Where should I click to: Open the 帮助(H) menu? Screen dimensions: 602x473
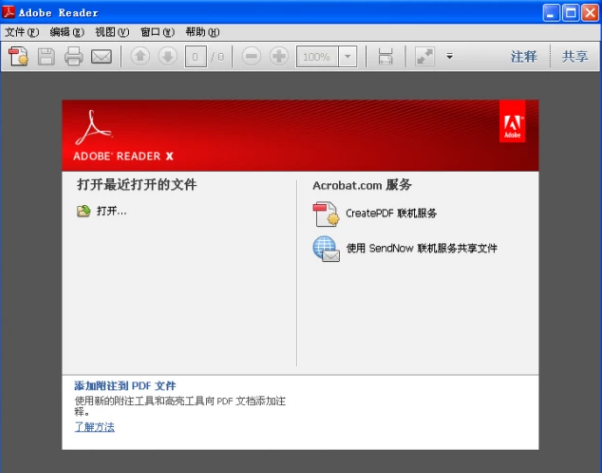pyautogui.click(x=202, y=32)
